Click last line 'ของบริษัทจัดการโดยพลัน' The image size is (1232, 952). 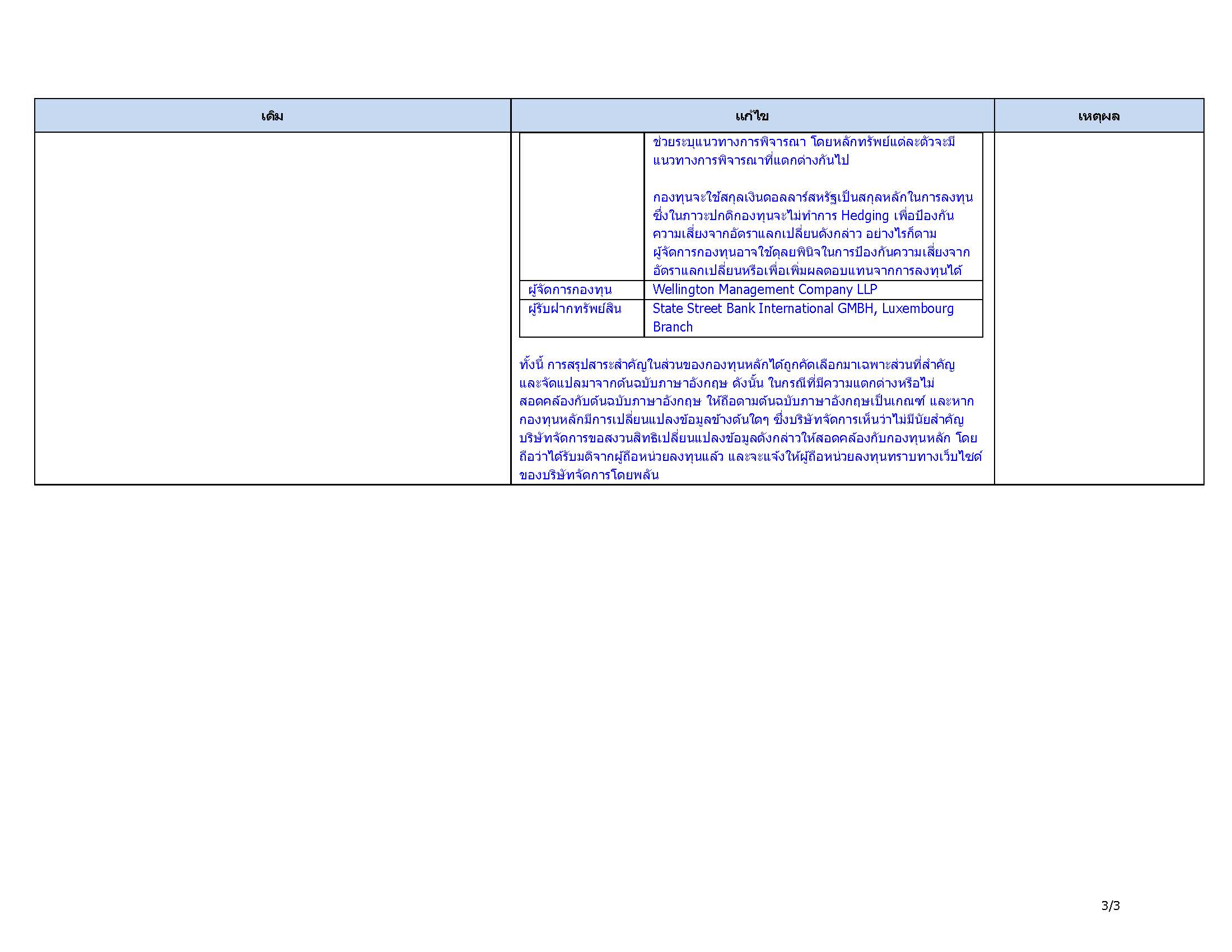589,475
